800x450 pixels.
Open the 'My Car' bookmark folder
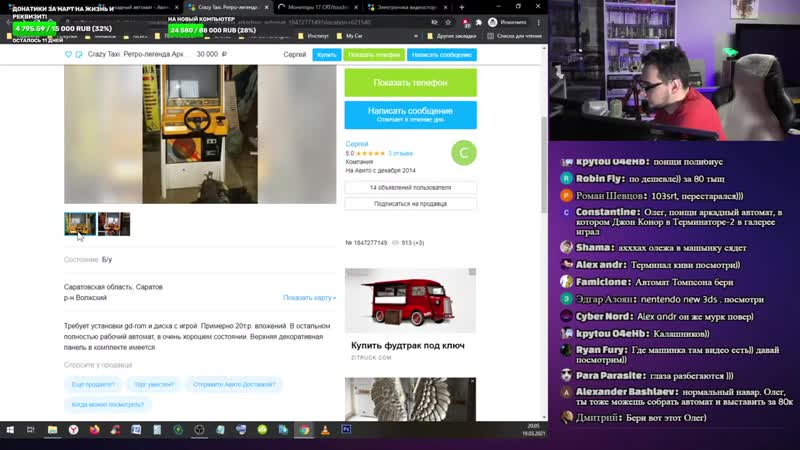pos(350,36)
